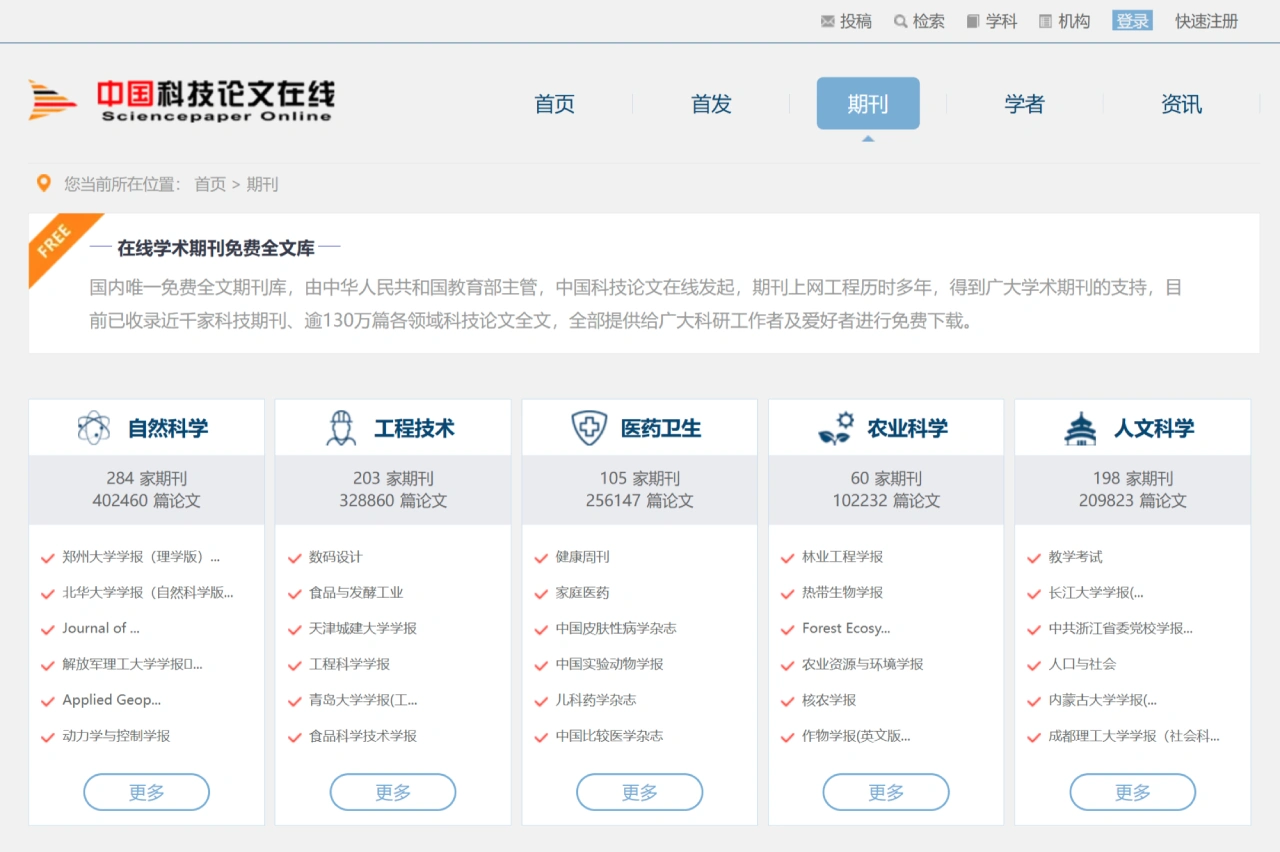Open the 自然科学 category heading
The image size is (1280, 852).
coord(168,428)
